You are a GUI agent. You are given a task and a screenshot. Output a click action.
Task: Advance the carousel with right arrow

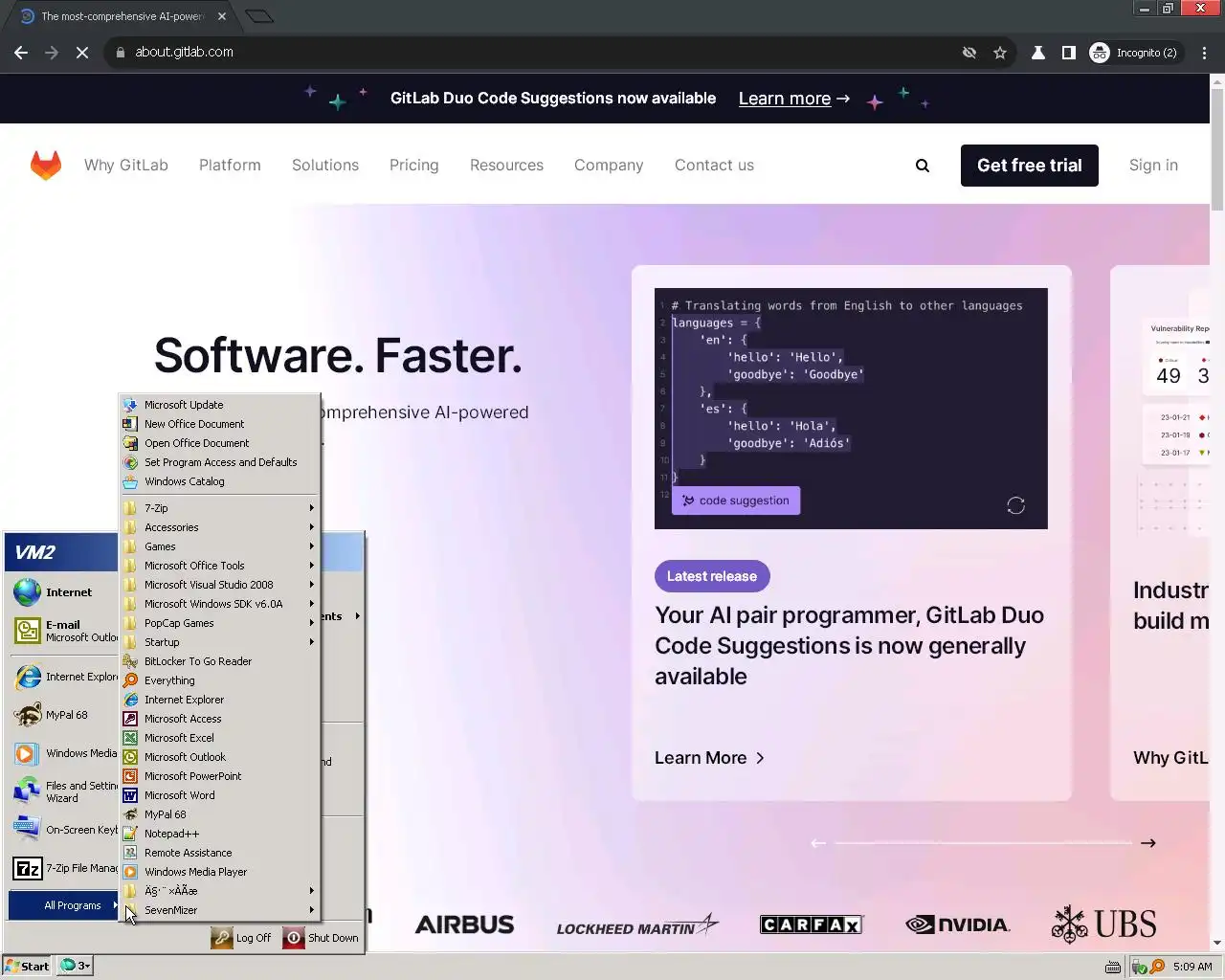point(1148,843)
